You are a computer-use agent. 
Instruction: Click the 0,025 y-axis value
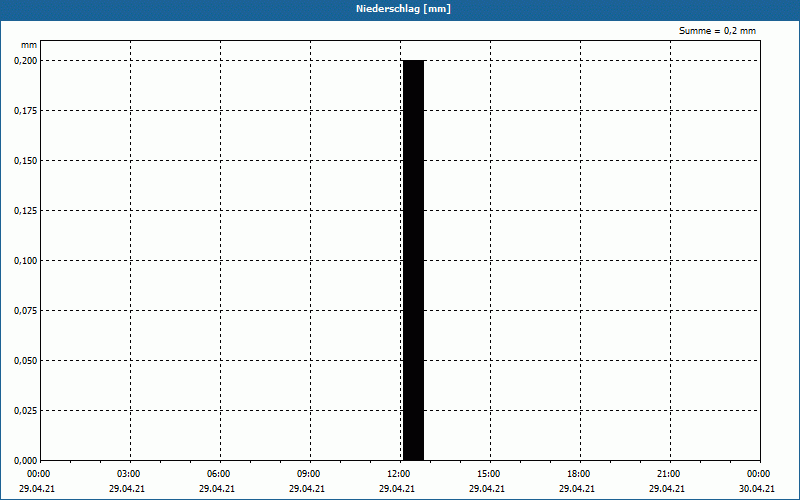pos(26,410)
